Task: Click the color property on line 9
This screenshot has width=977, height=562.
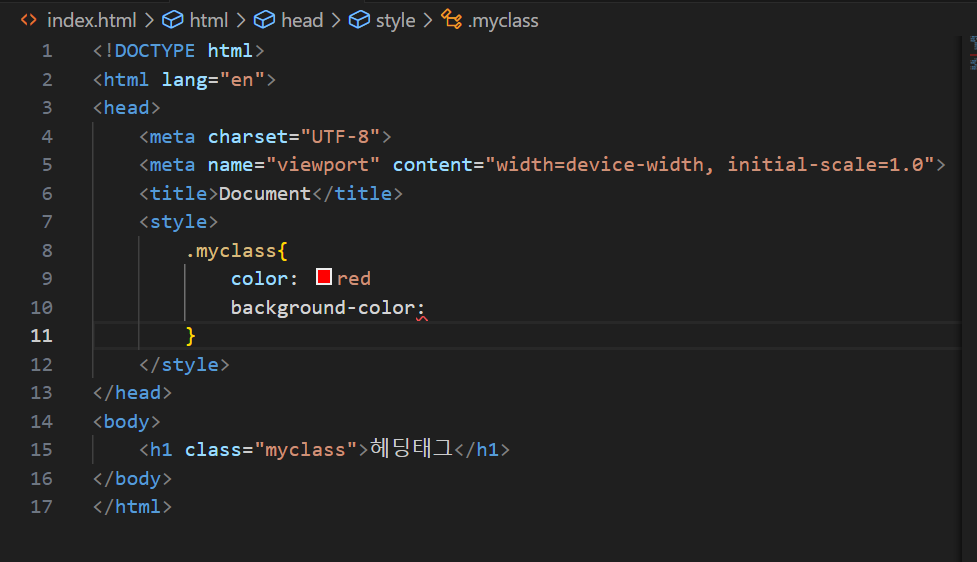Action: [x=259, y=279]
